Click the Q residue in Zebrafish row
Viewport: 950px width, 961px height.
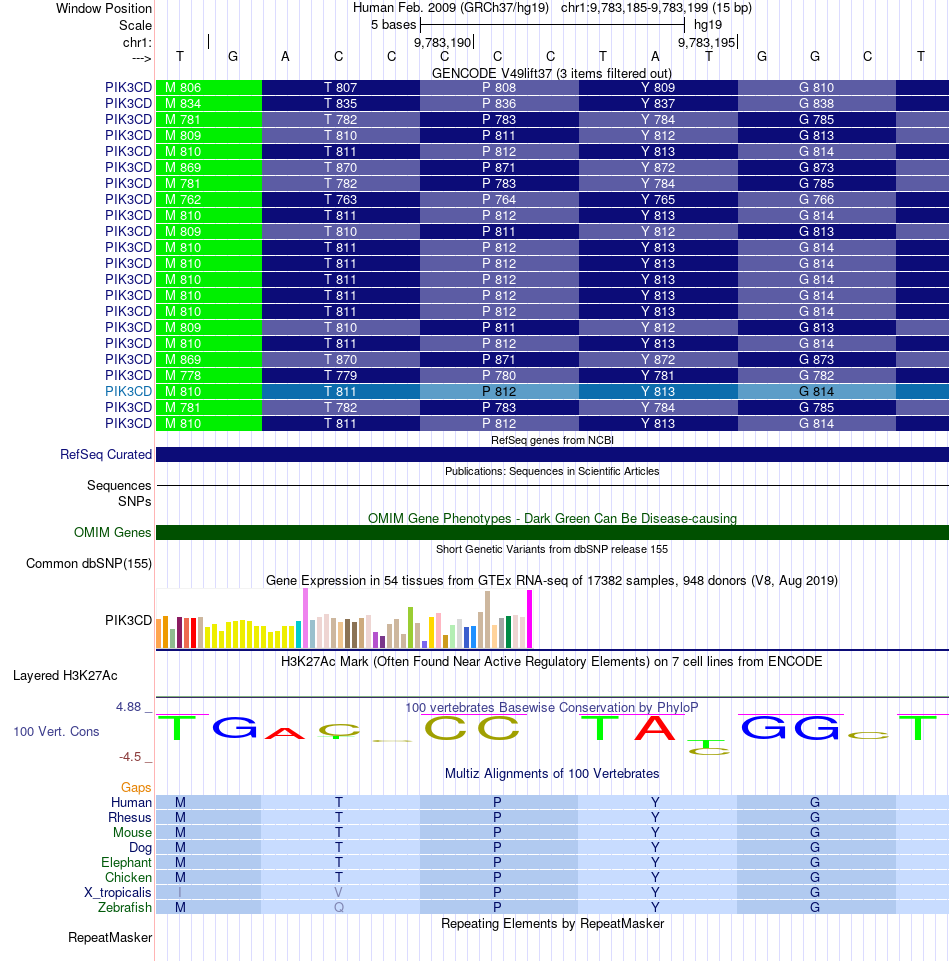pyautogui.click(x=339, y=907)
